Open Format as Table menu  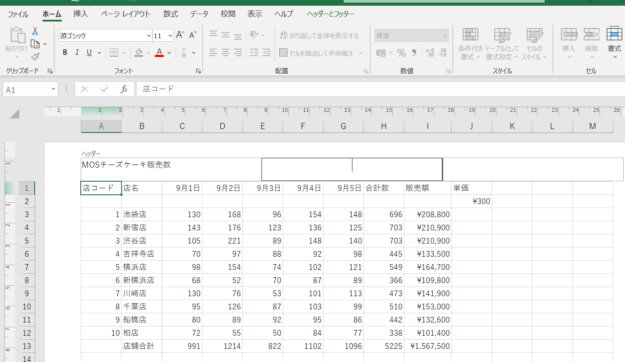[502, 44]
